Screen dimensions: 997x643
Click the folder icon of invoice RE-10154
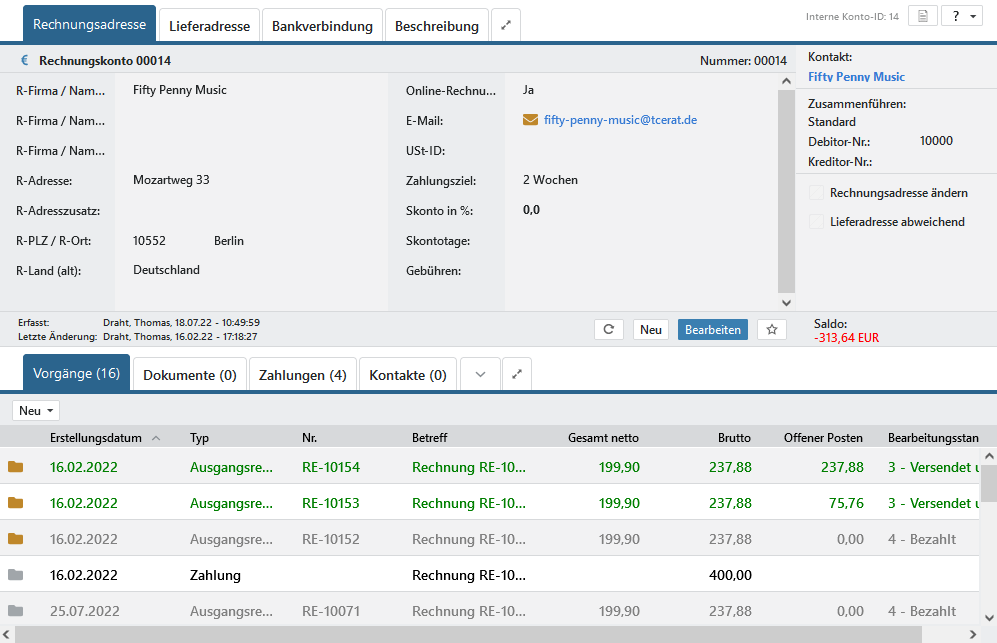pos(15,467)
